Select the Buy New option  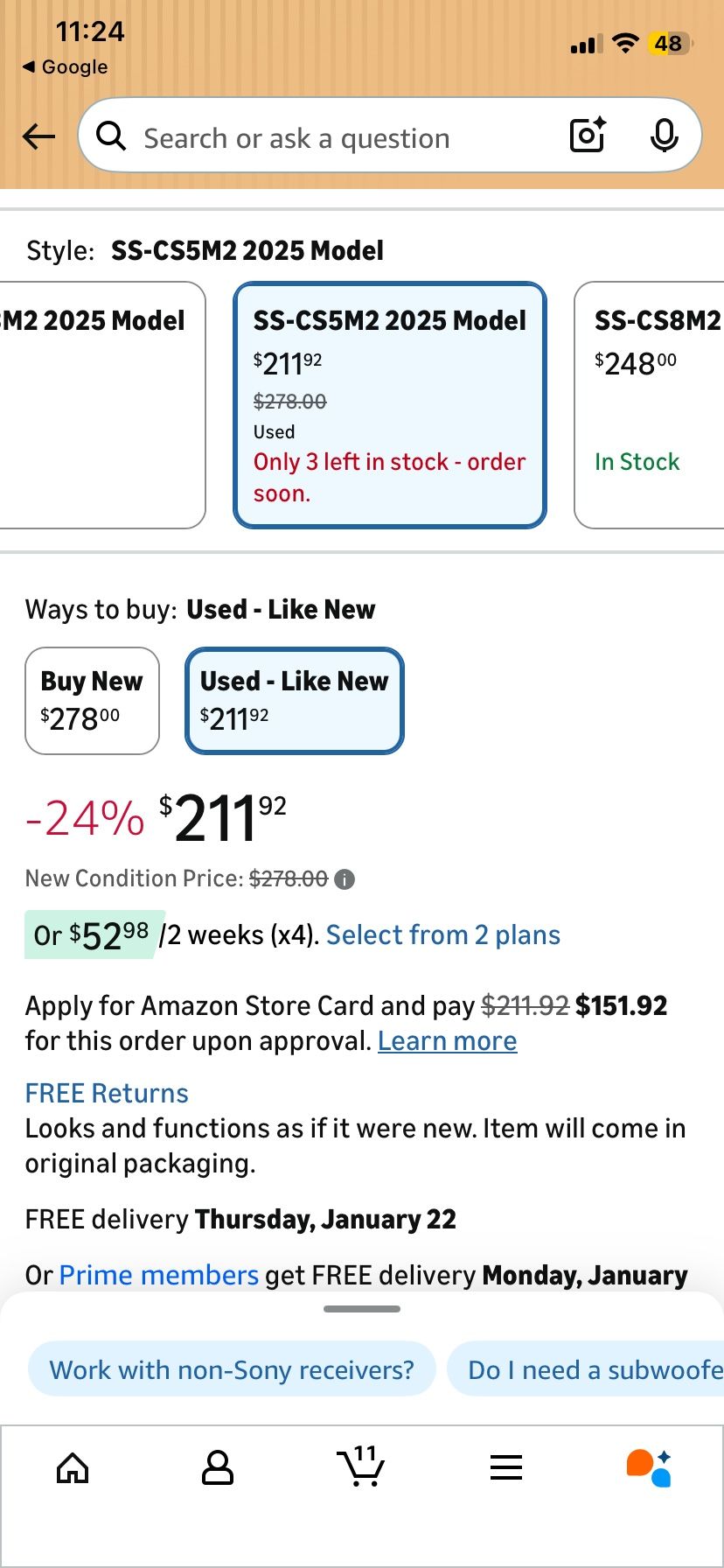(x=92, y=700)
